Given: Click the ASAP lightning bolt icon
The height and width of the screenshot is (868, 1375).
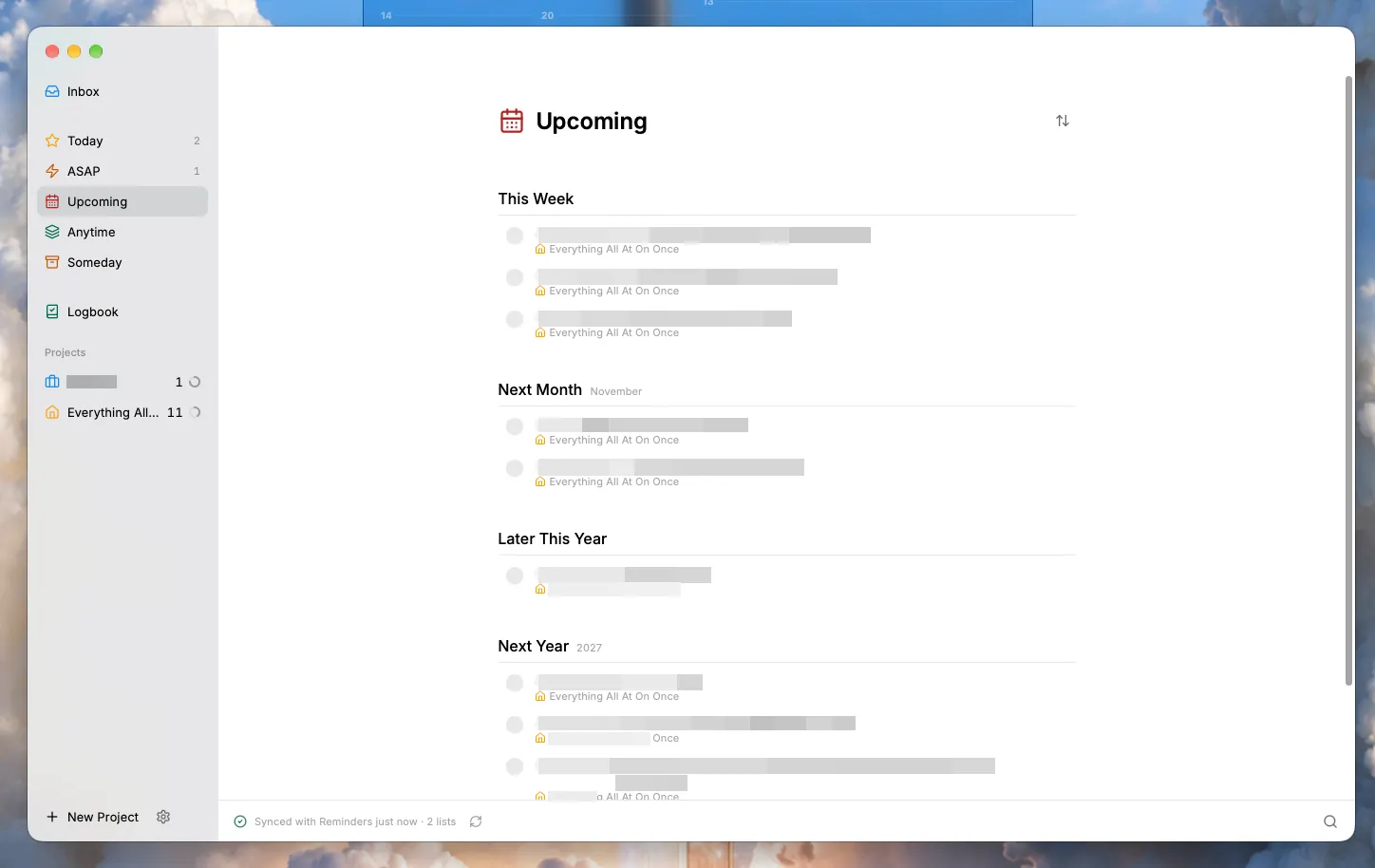Looking at the screenshot, I should pos(52,171).
